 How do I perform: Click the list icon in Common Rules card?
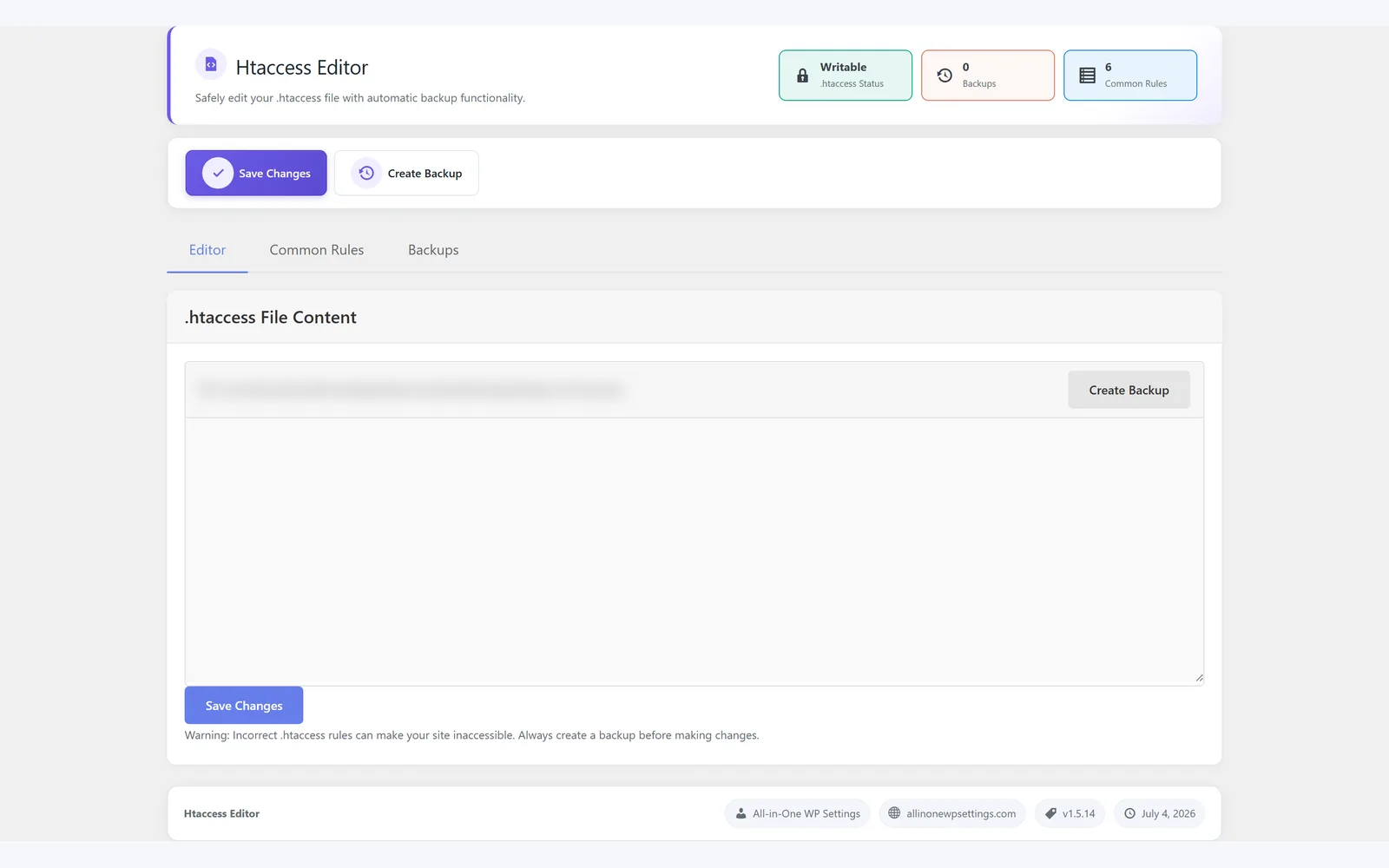1087,76
